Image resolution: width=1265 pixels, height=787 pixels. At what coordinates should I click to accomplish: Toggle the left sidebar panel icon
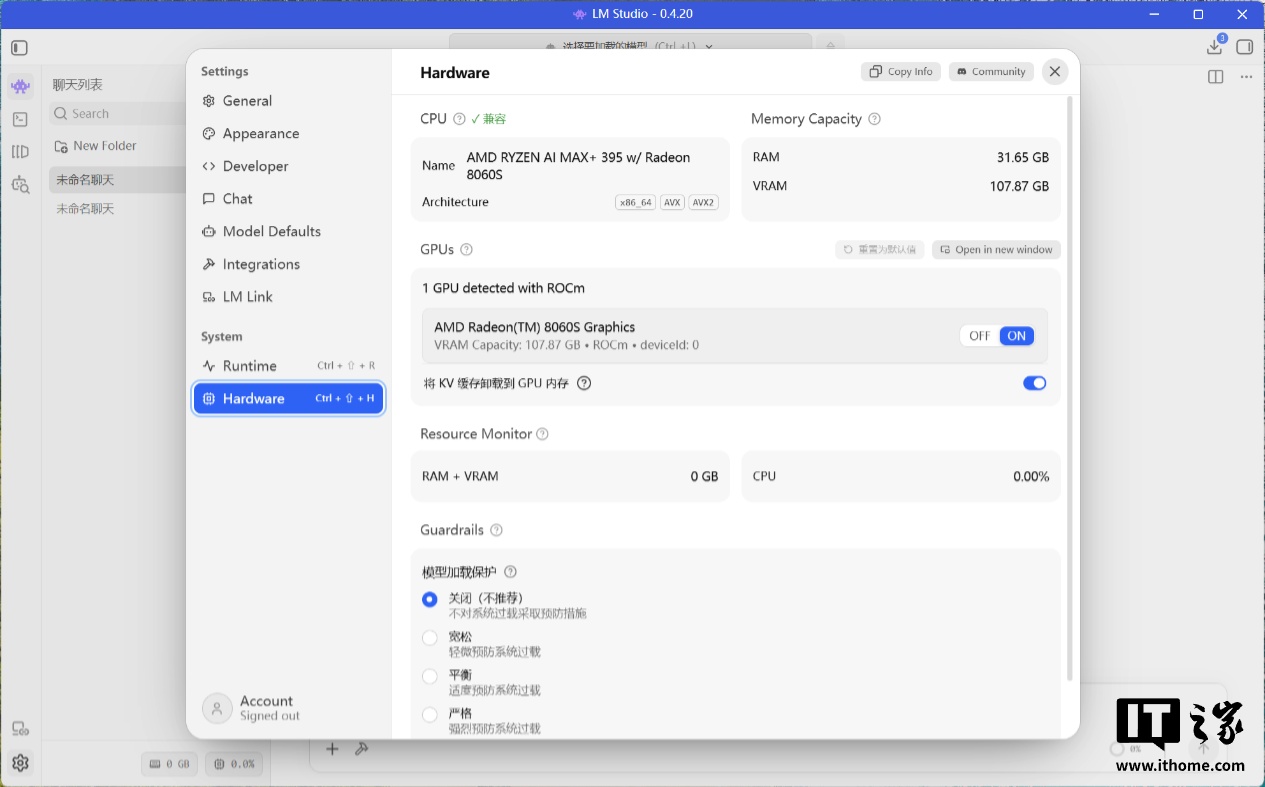point(20,48)
